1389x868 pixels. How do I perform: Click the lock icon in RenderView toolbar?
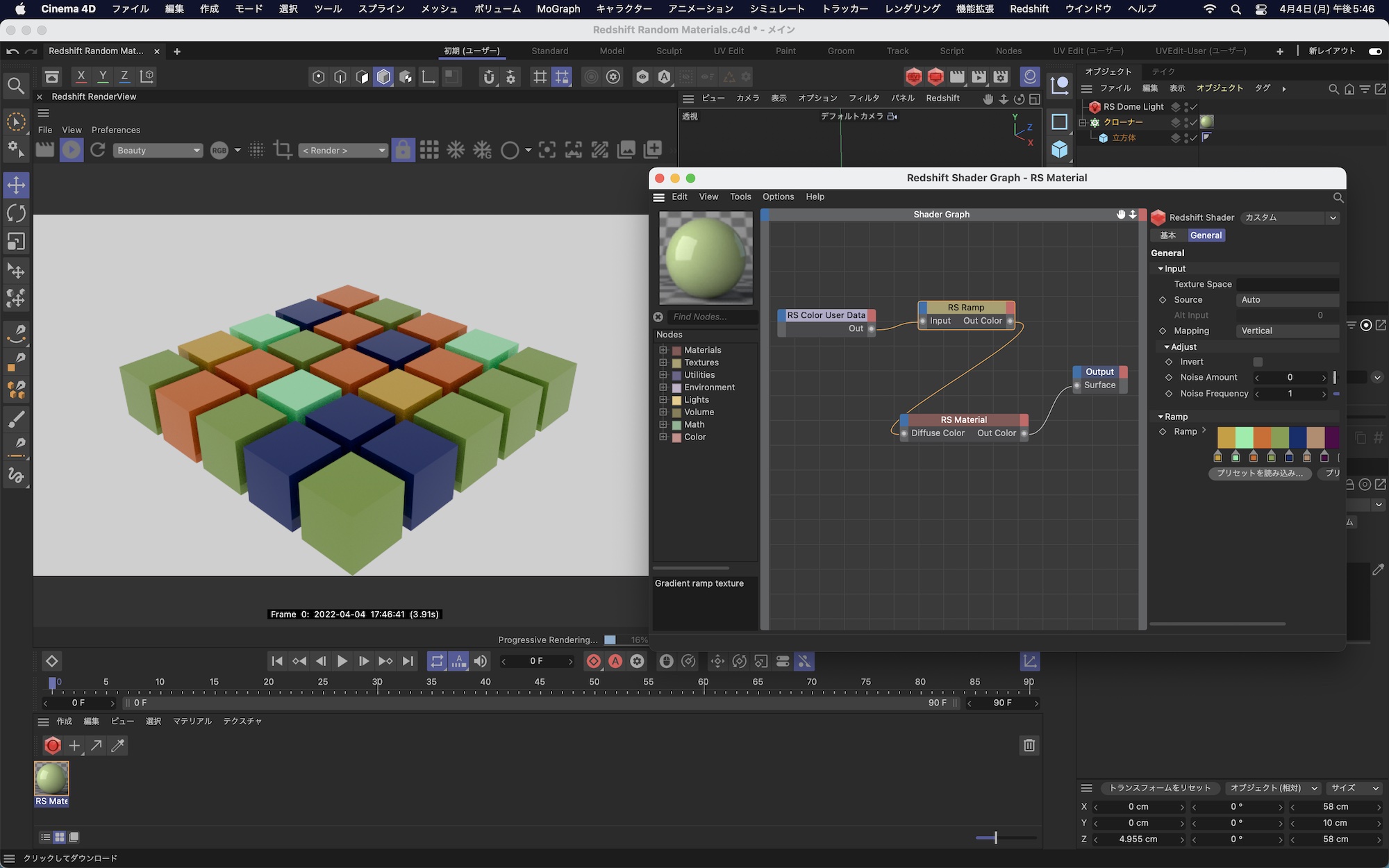[403, 150]
